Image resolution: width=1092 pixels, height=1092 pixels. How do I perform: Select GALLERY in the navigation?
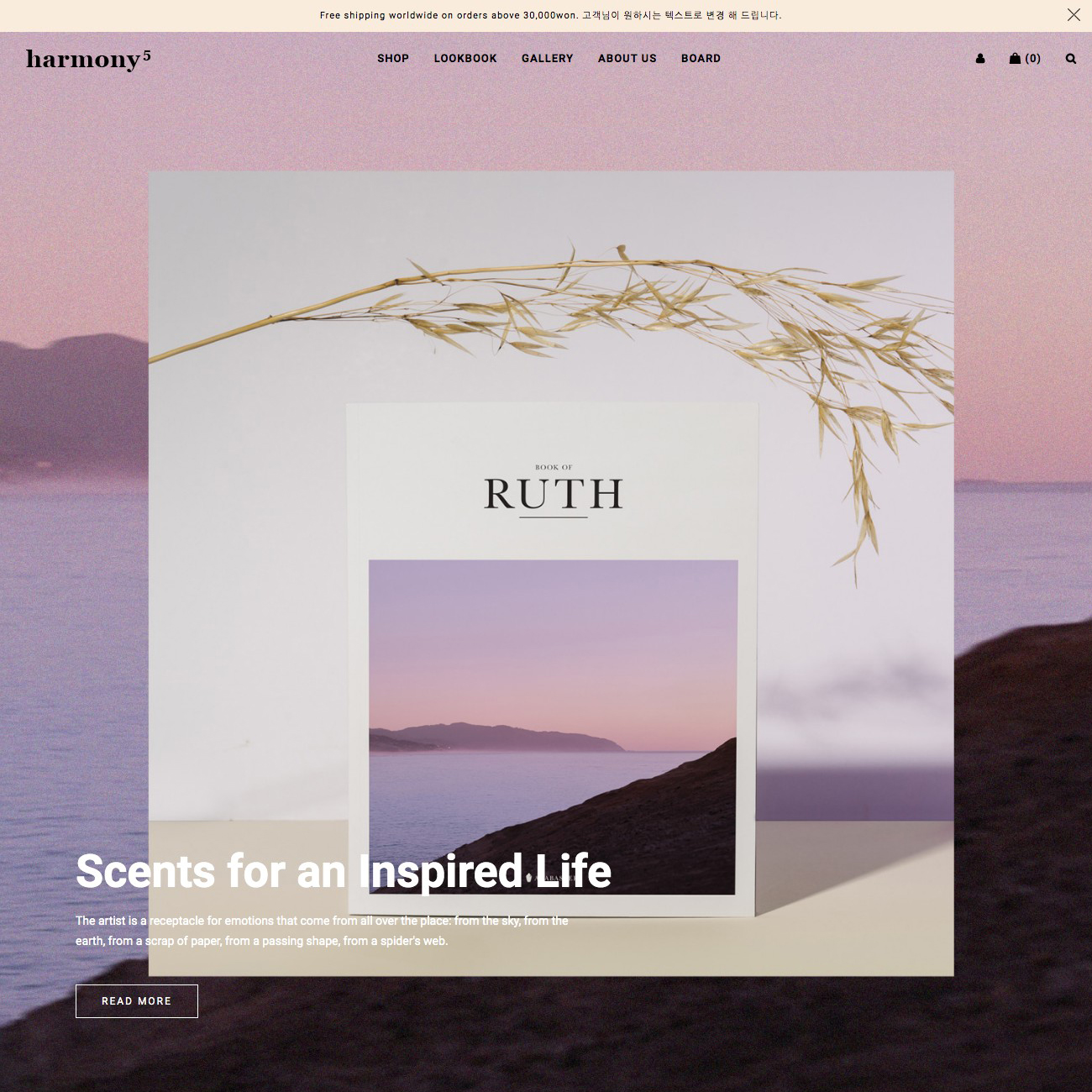click(x=548, y=59)
